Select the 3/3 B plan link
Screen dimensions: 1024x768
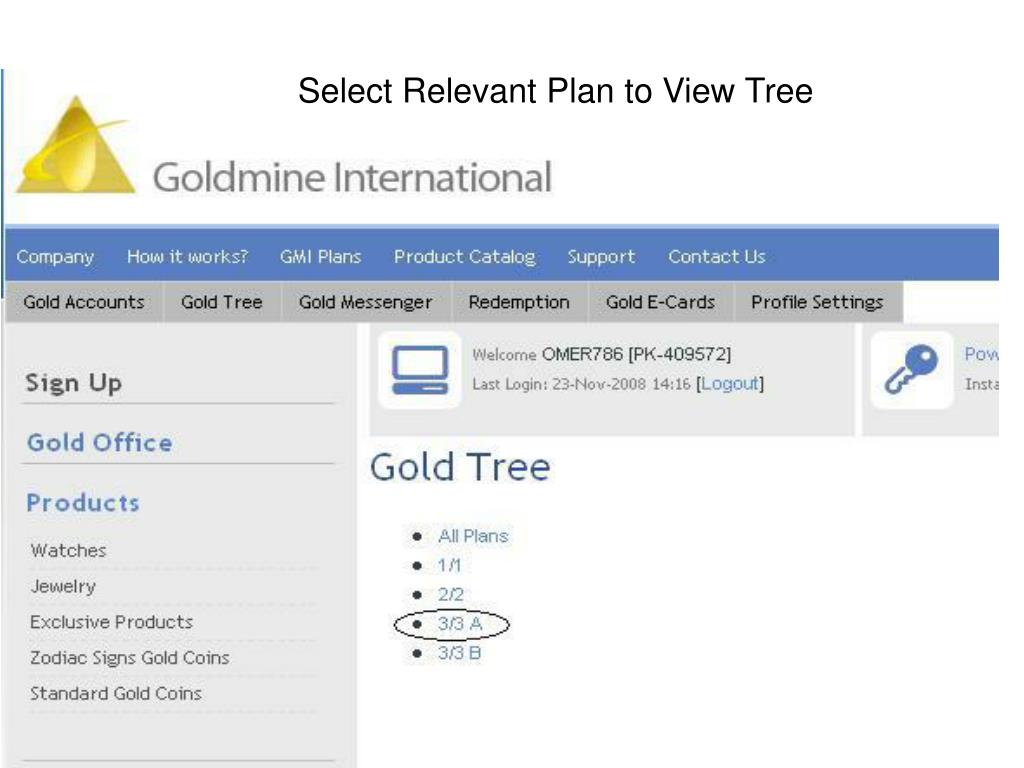(459, 653)
